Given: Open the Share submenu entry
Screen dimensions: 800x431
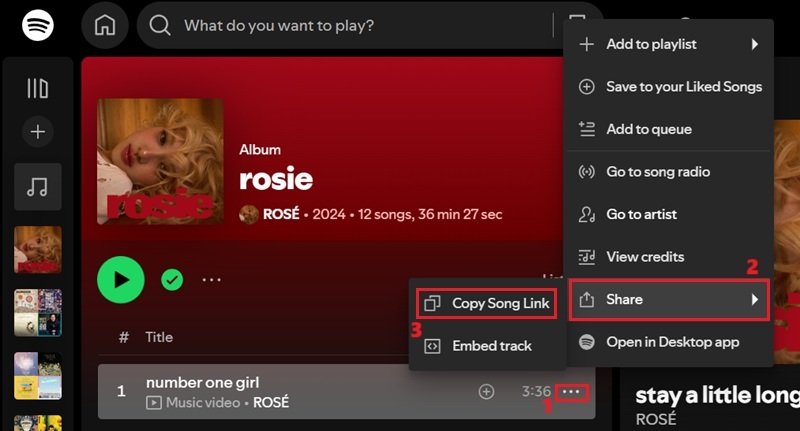Looking at the screenshot, I should (x=669, y=299).
